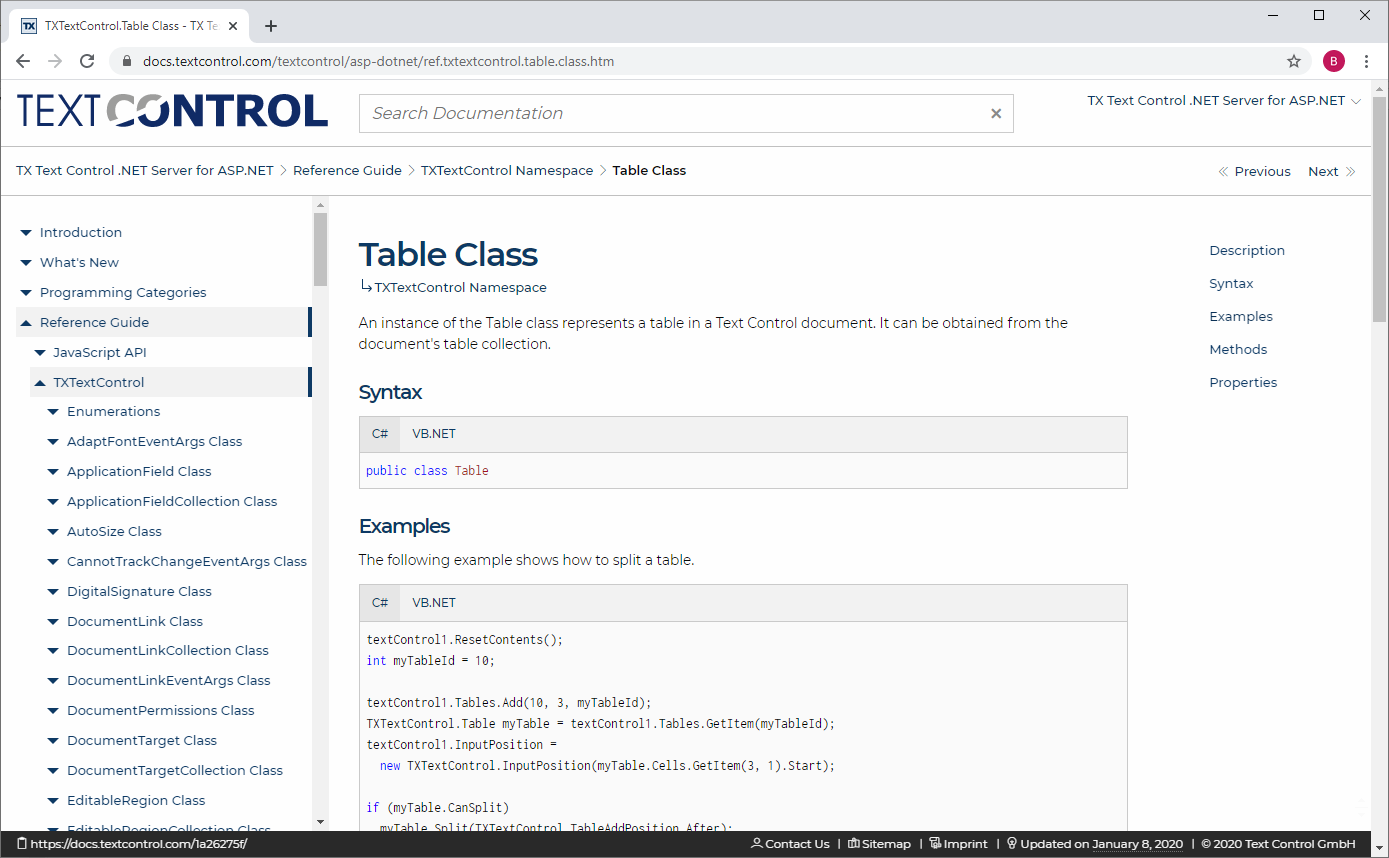Viewport: 1389px width, 858px height.
Task: Click the page vertical scrollbar thumb
Action: [x=1380, y=209]
